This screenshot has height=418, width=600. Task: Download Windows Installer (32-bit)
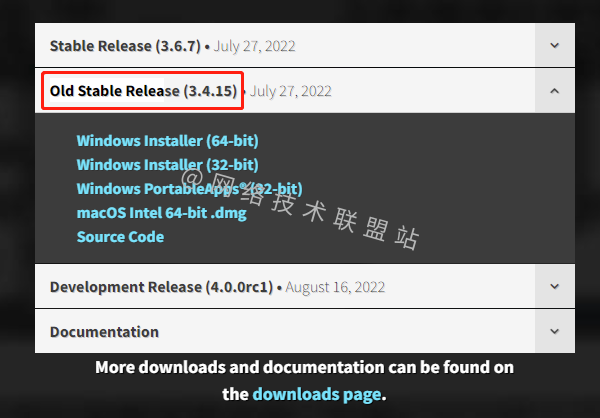[x=168, y=165]
